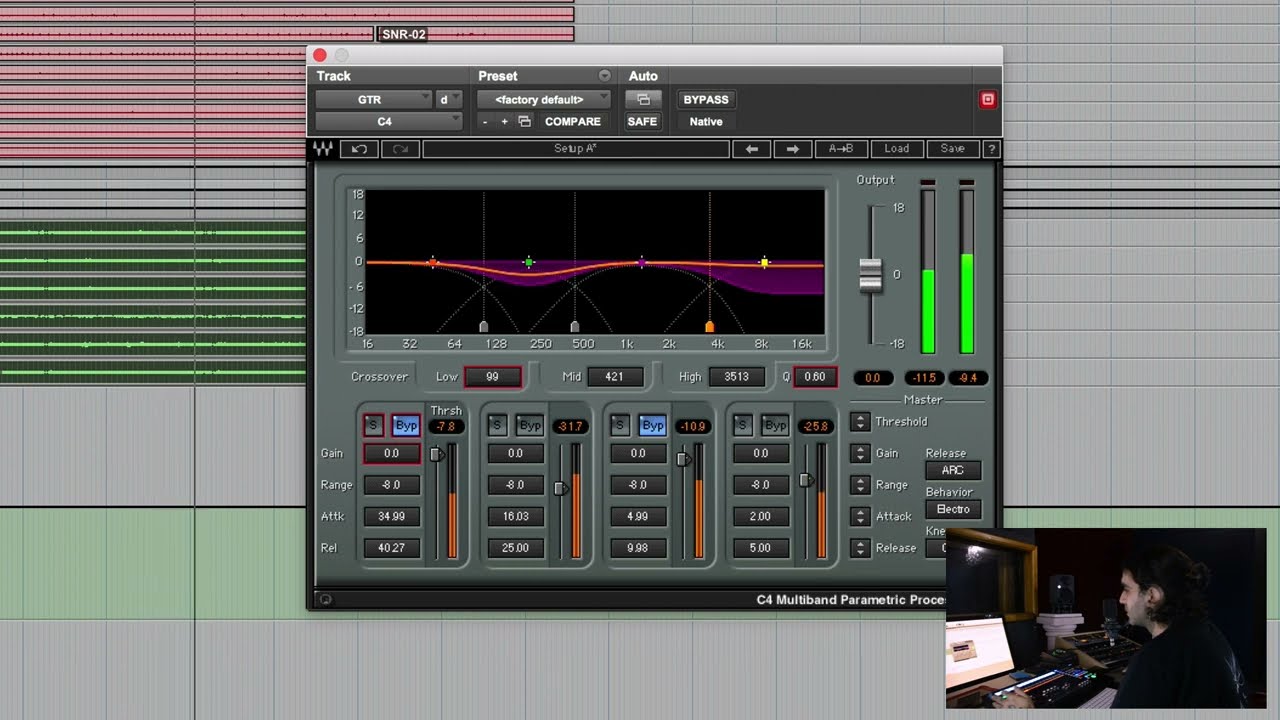Open the factory default preset dropdown
Viewport: 1280px width, 720px height.
543,99
